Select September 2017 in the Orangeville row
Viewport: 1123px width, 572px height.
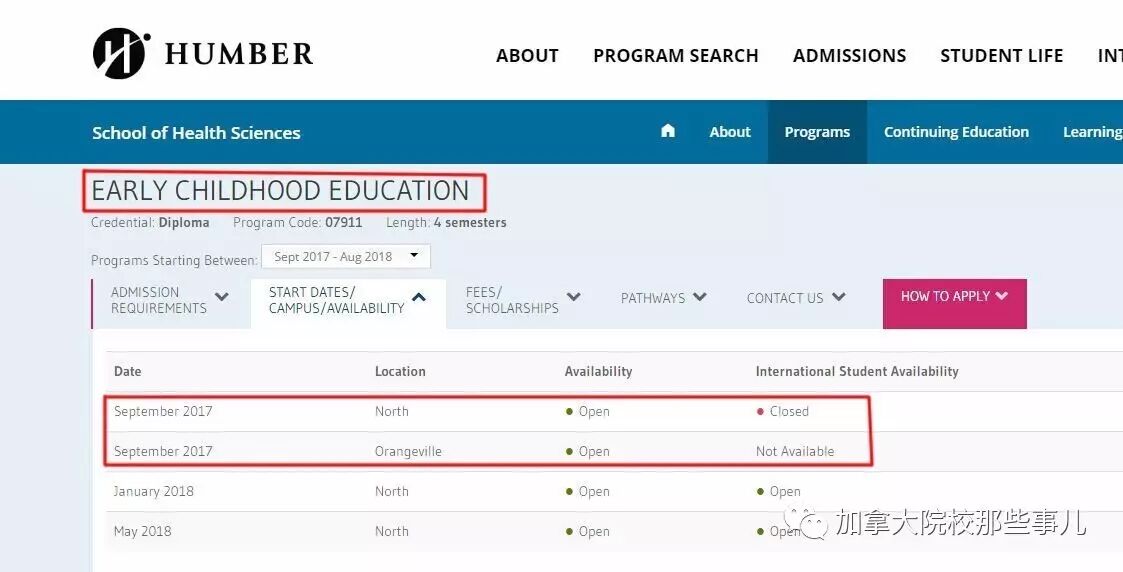pyautogui.click(x=163, y=451)
